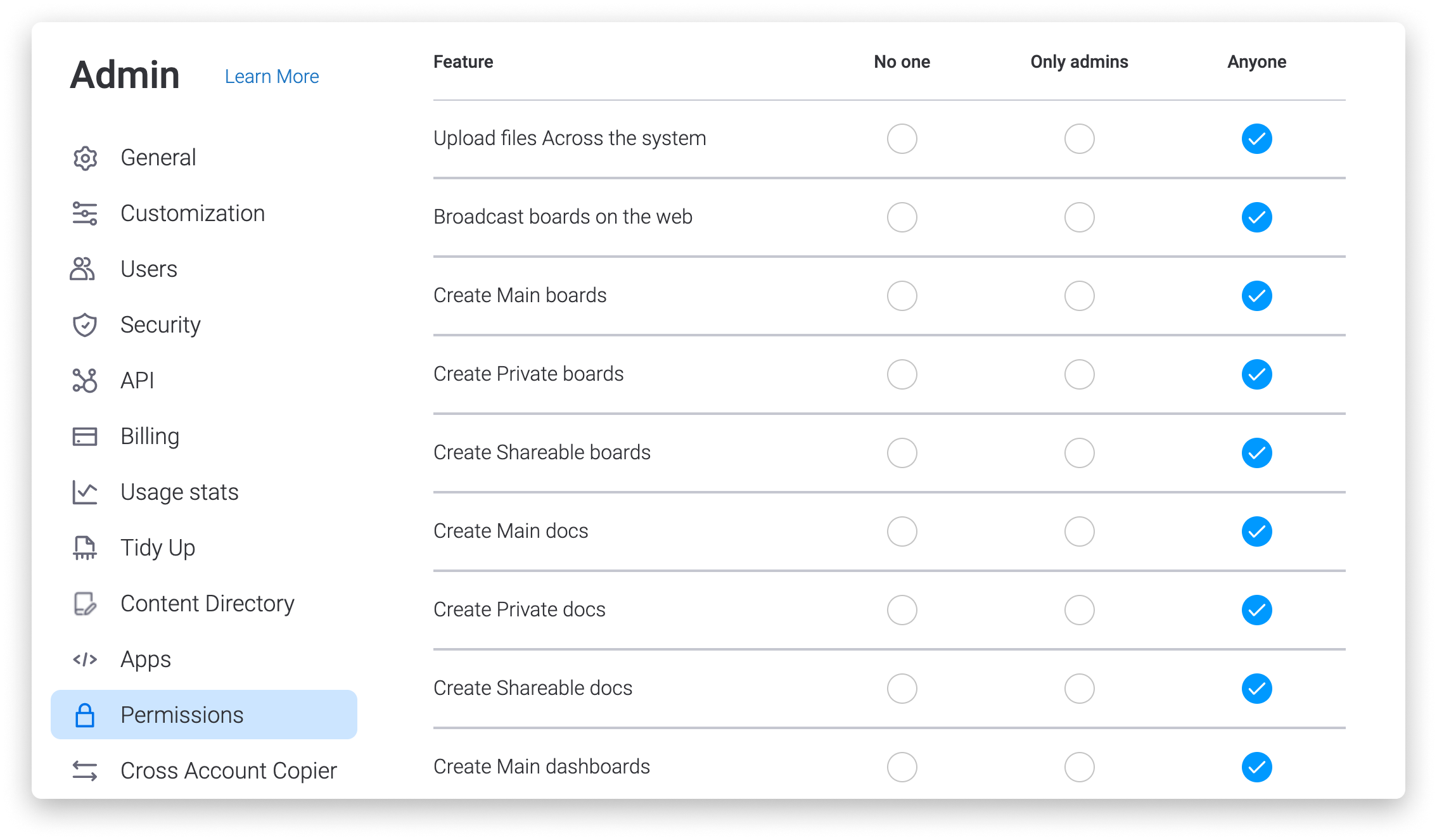Open Billing via the credit card icon
The height and width of the screenshot is (840, 1437).
[85, 436]
